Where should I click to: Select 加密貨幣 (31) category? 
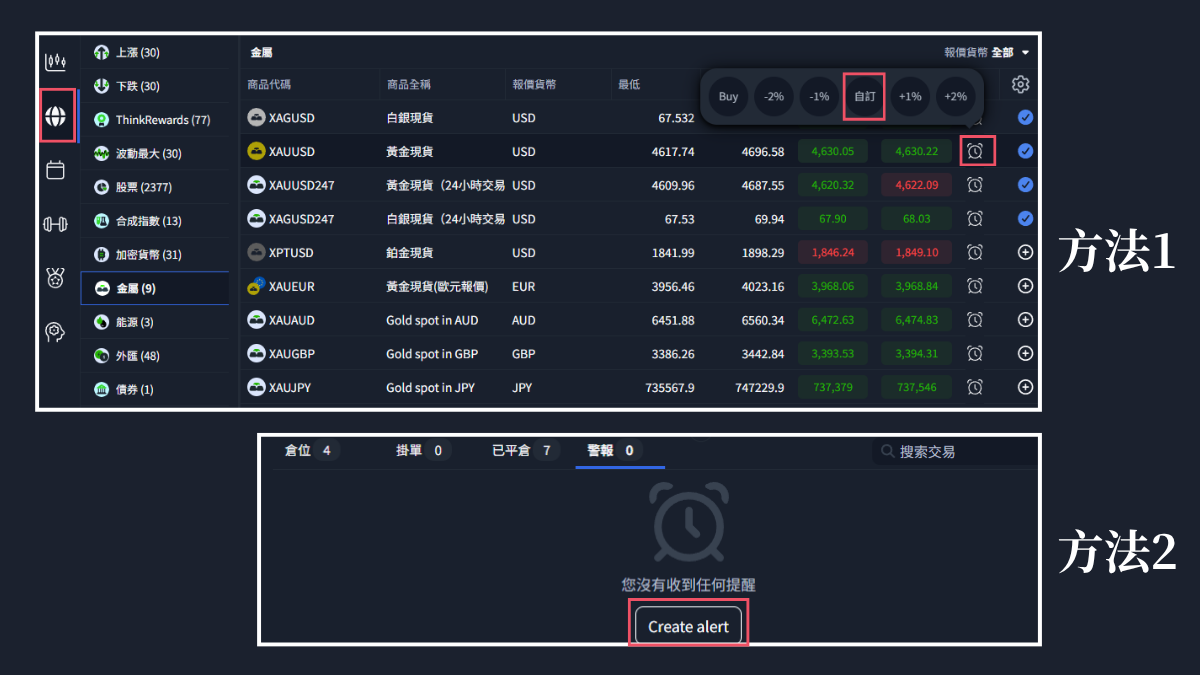click(155, 255)
